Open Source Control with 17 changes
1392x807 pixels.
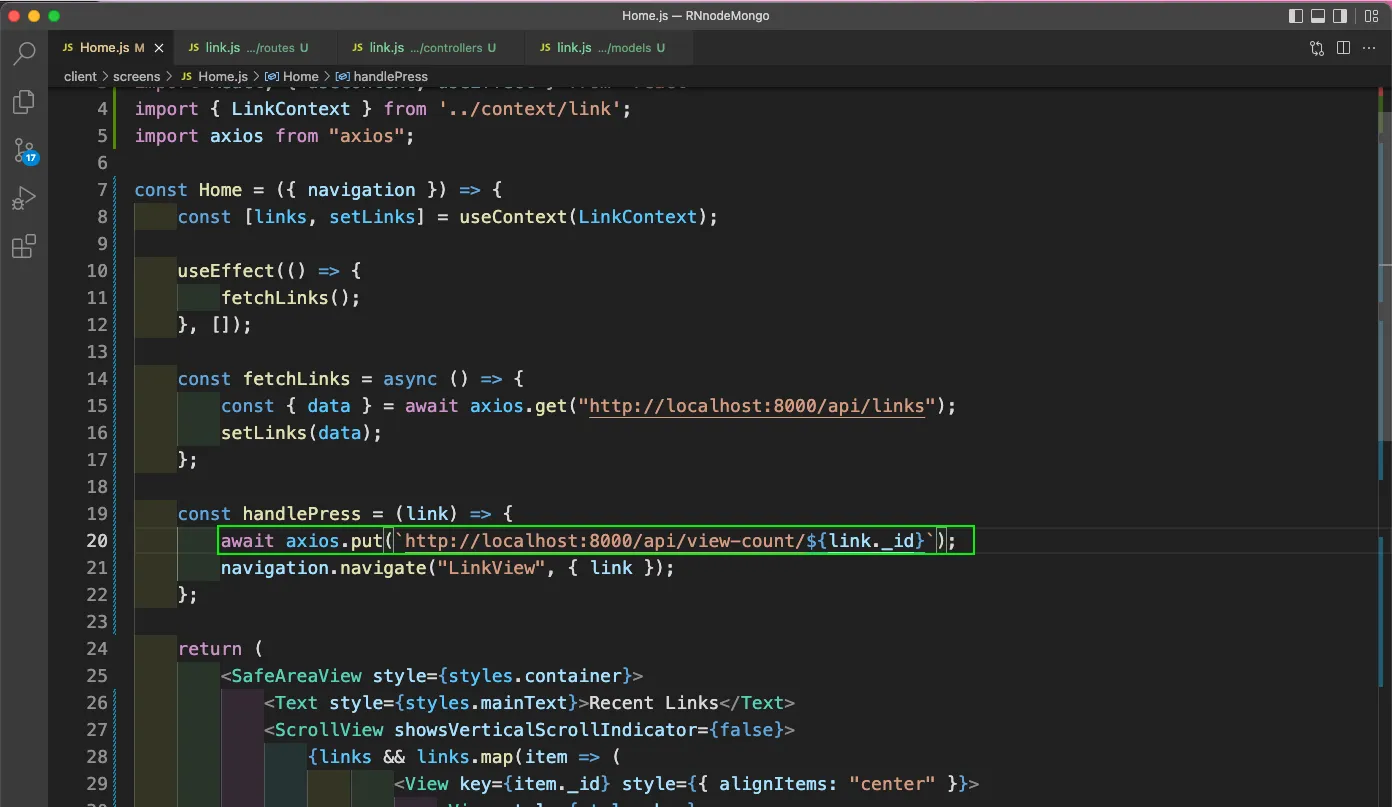(x=25, y=151)
